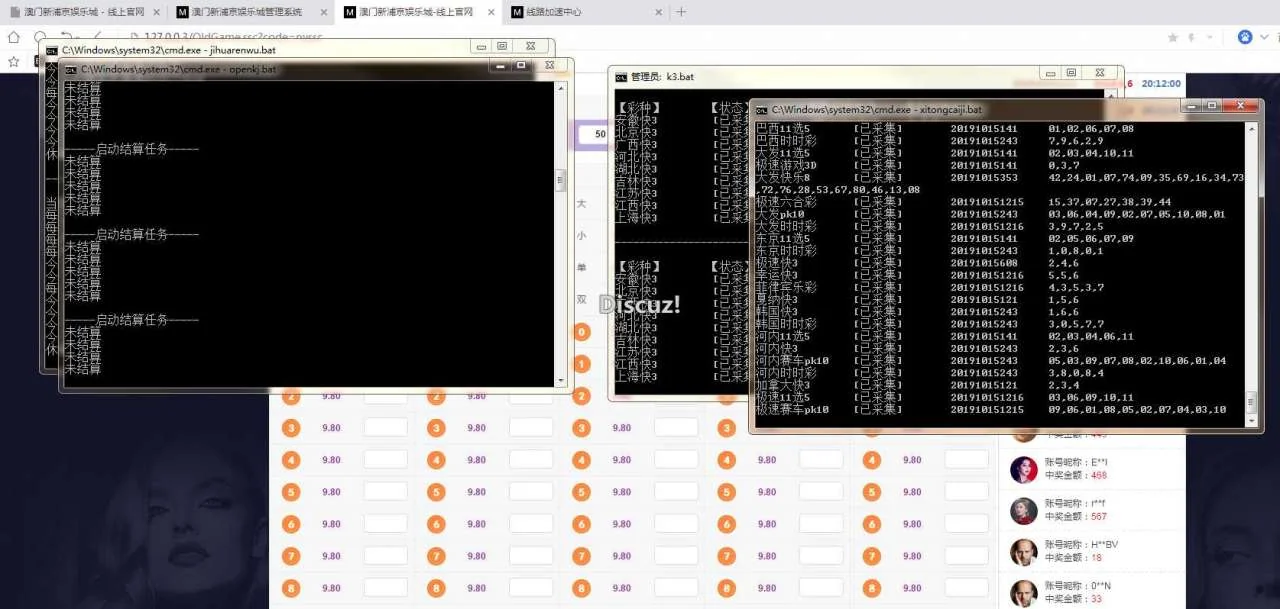Click the cmd icon in k3.bat title bar
The width and height of the screenshot is (1280, 609).
pos(621,76)
